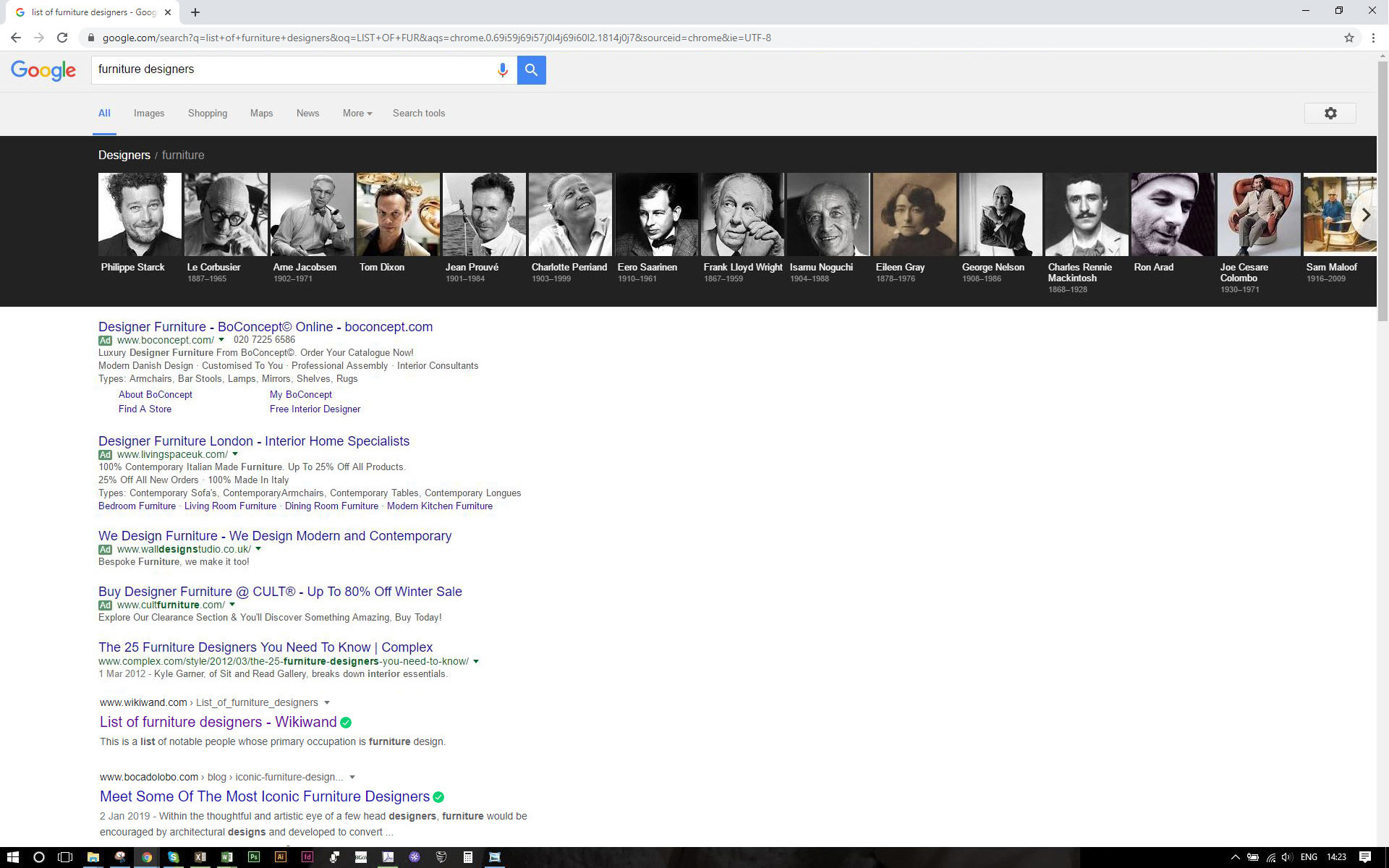Click the Designers heading in carousel

point(124,156)
